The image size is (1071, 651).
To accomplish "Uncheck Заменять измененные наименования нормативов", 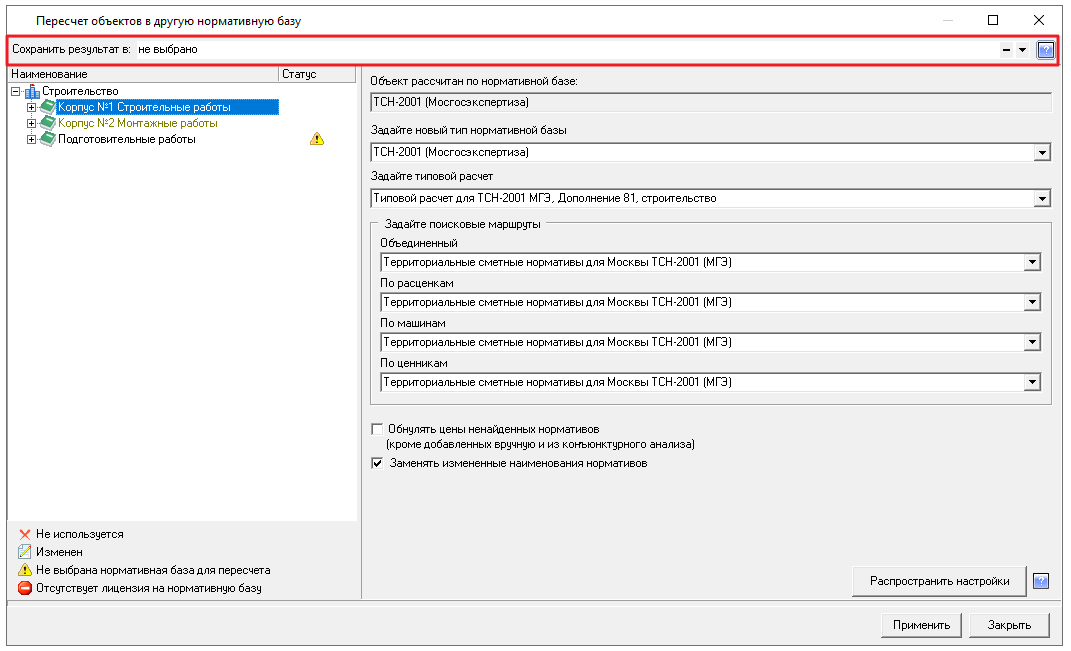I will [x=377, y=464].
